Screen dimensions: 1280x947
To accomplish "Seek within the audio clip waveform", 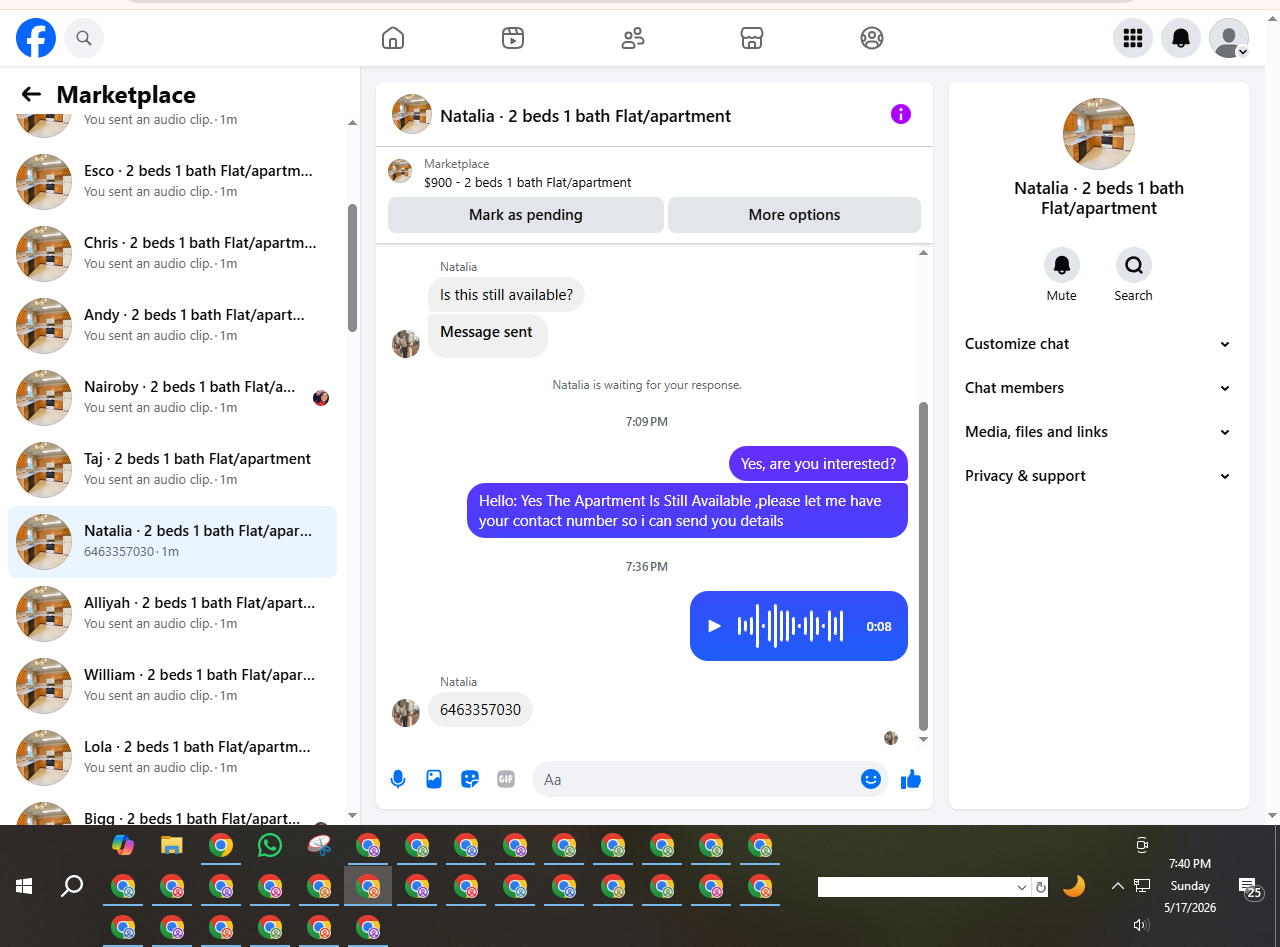I will (790, 626).
